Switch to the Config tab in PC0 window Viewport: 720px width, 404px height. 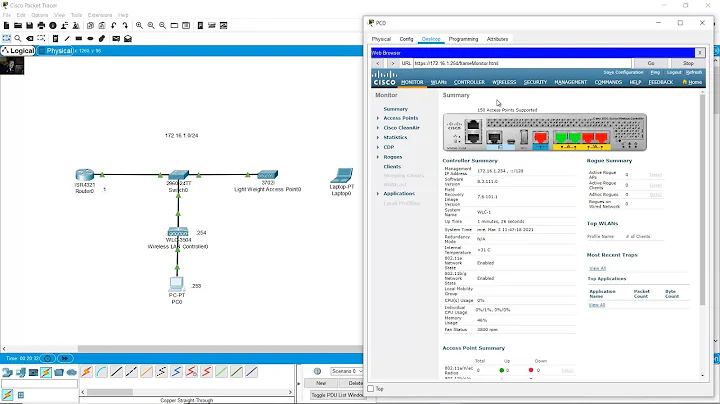click(406, 39)
